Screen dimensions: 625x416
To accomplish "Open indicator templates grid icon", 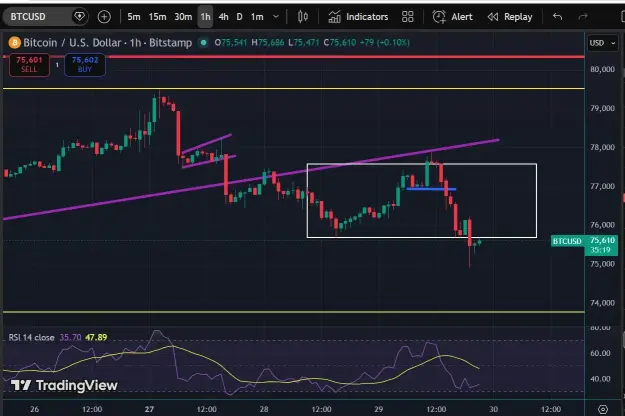I will [x=407, y=17].
